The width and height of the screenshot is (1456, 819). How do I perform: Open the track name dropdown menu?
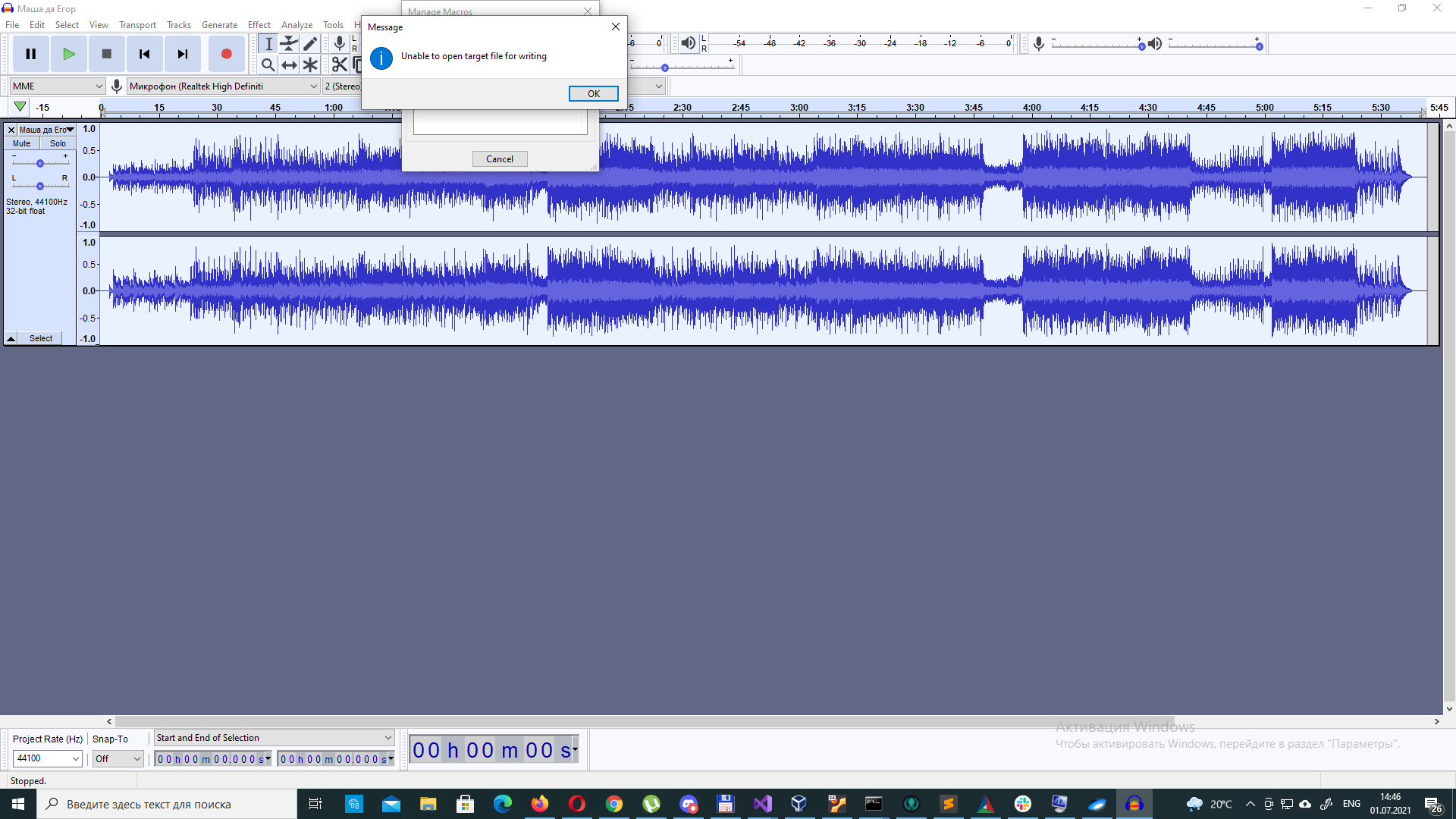(71, 129)
